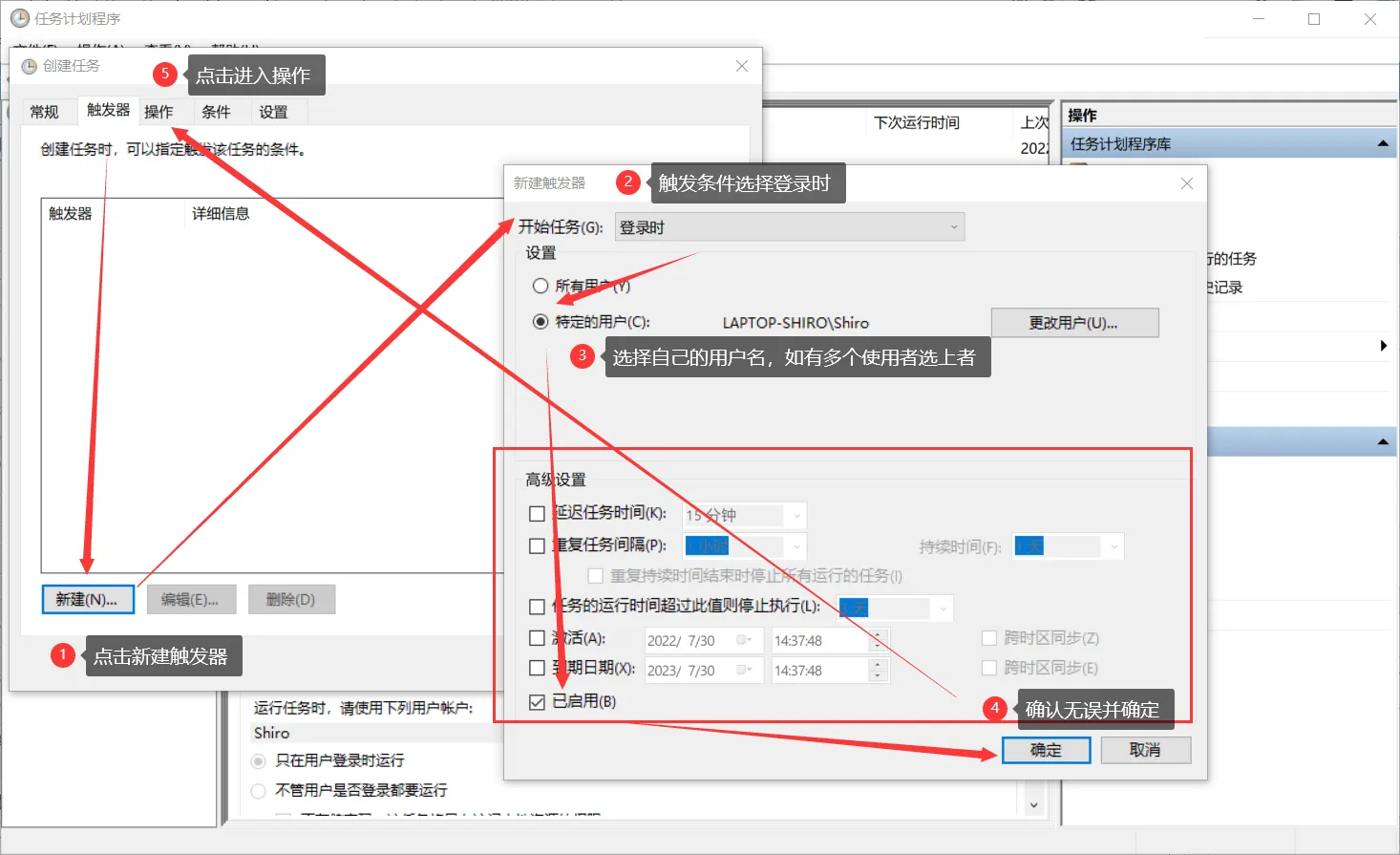Click the Task Scheduler title bar clock icon
This screenshot has width=1400, height=855.
coord(19,18)
